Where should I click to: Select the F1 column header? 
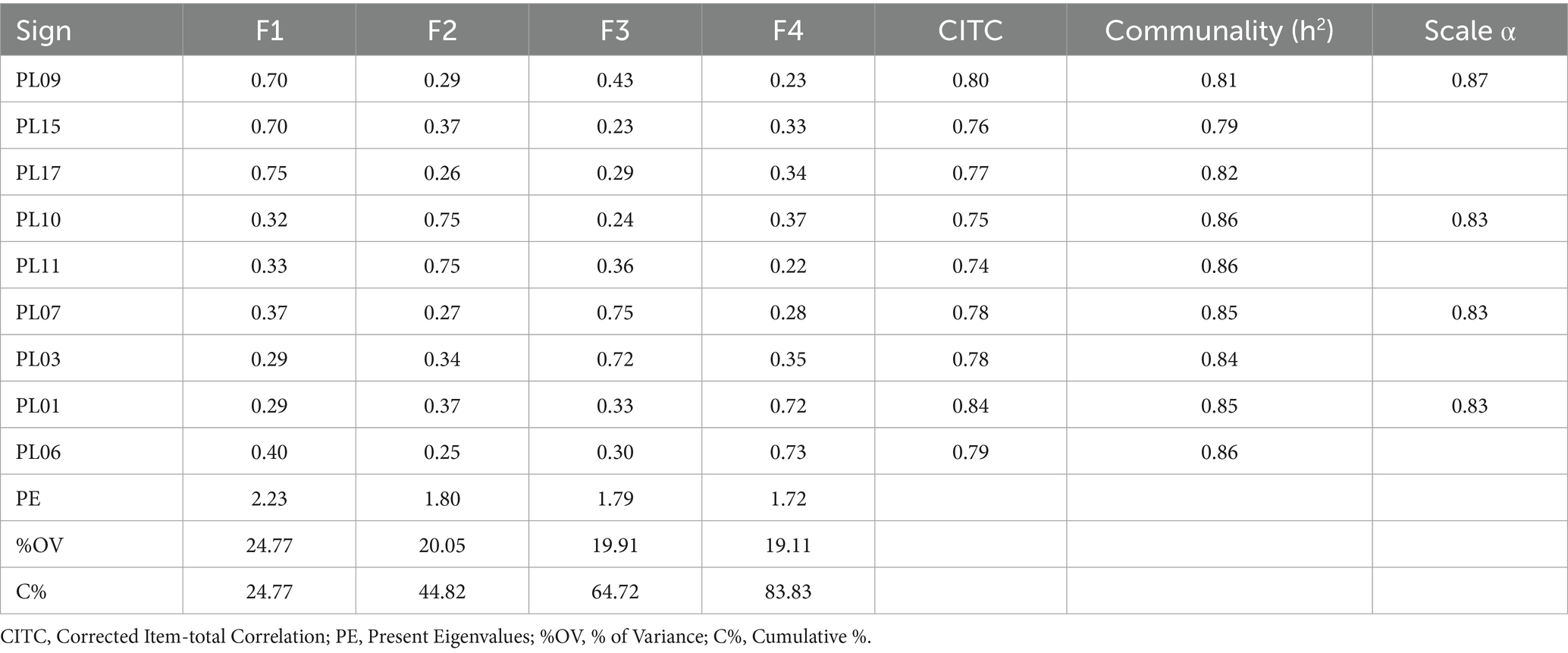click(269, 30)
